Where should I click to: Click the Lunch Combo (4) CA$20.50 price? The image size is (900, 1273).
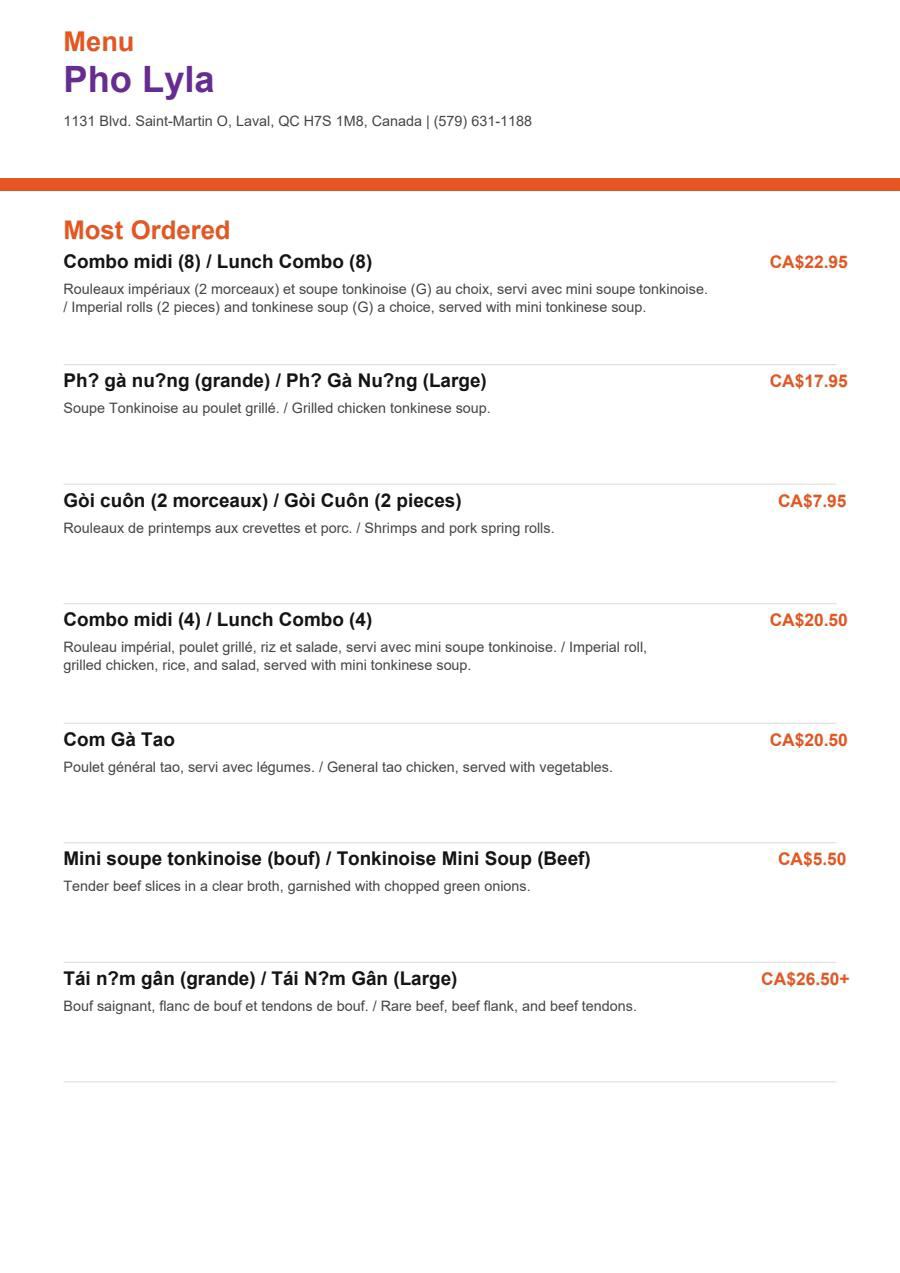pyautogui.click(x=808, y=620)
